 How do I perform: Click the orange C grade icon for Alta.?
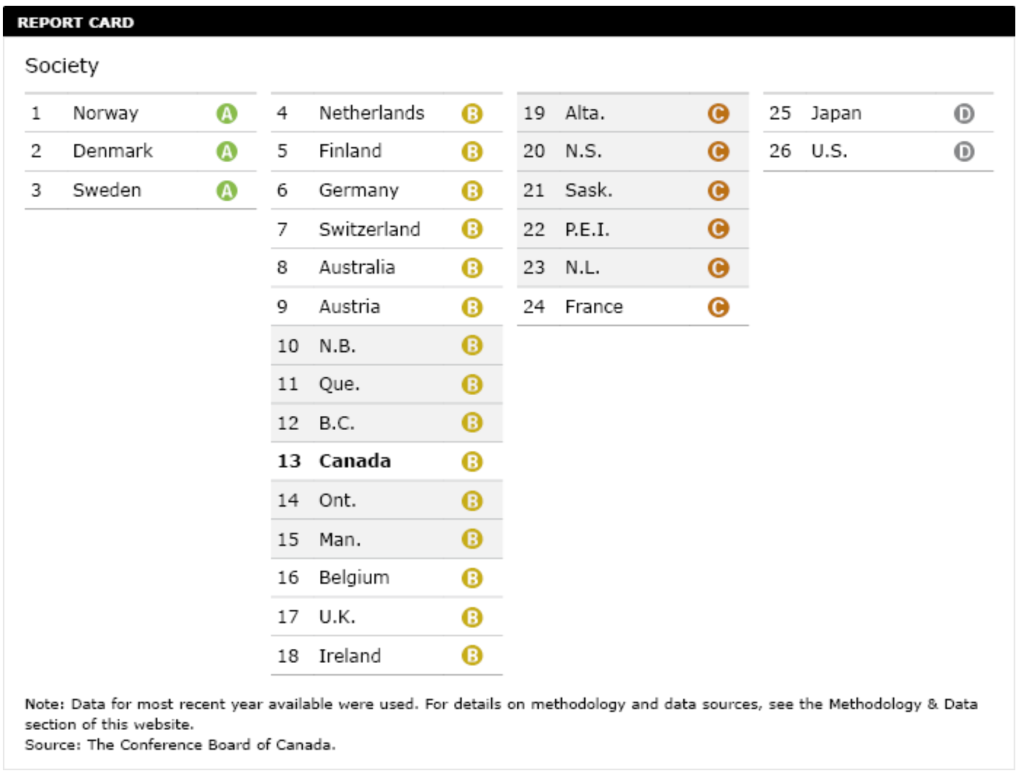tap(717, 114)
